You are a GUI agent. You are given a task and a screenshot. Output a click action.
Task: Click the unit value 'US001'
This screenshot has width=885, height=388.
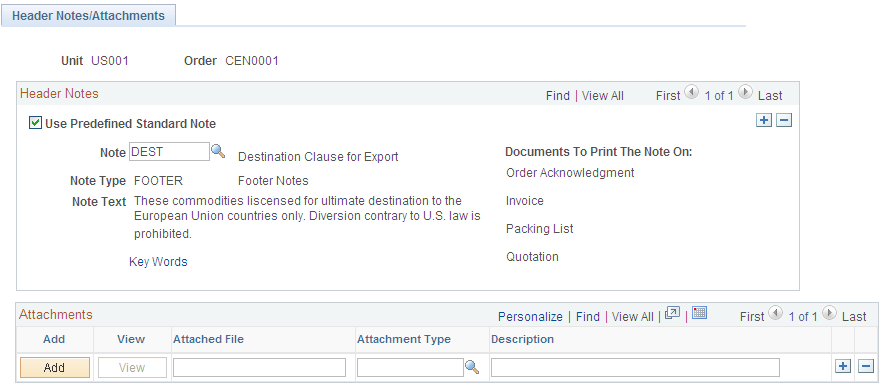110,61
